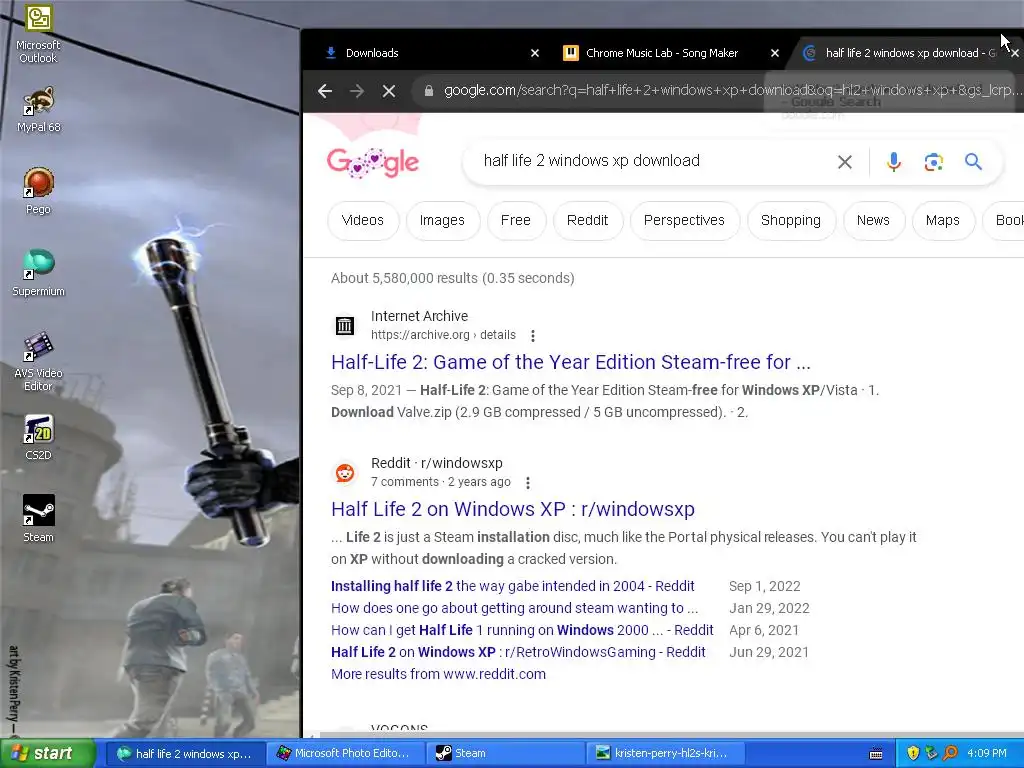Click the Apr 6, 2021 date text
1024x768 pixels.
point(764,630)
